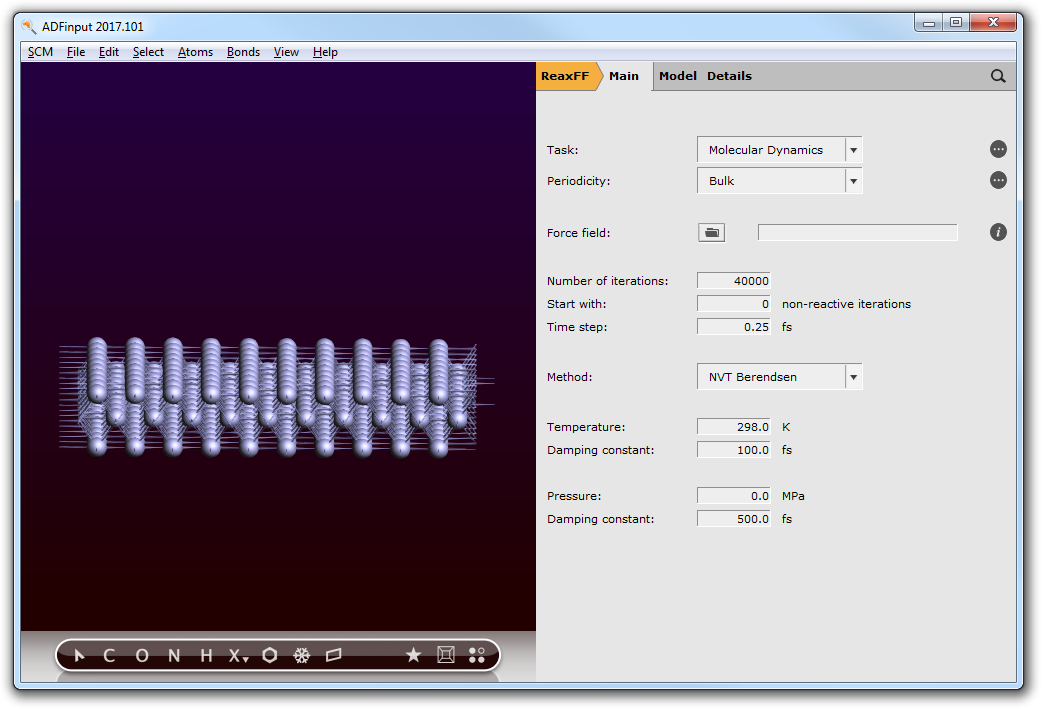This screenshot has width=1042, height=709.
Task: Click the periodic view plane tool
Action: click(x=334, y=655)
